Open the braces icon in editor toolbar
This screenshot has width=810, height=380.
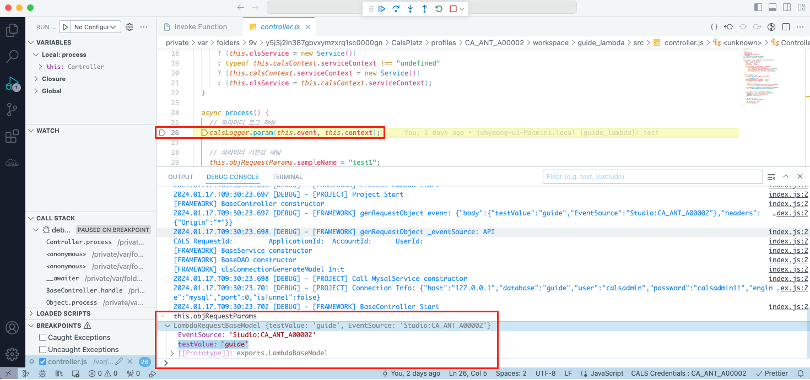click(714, 27)
